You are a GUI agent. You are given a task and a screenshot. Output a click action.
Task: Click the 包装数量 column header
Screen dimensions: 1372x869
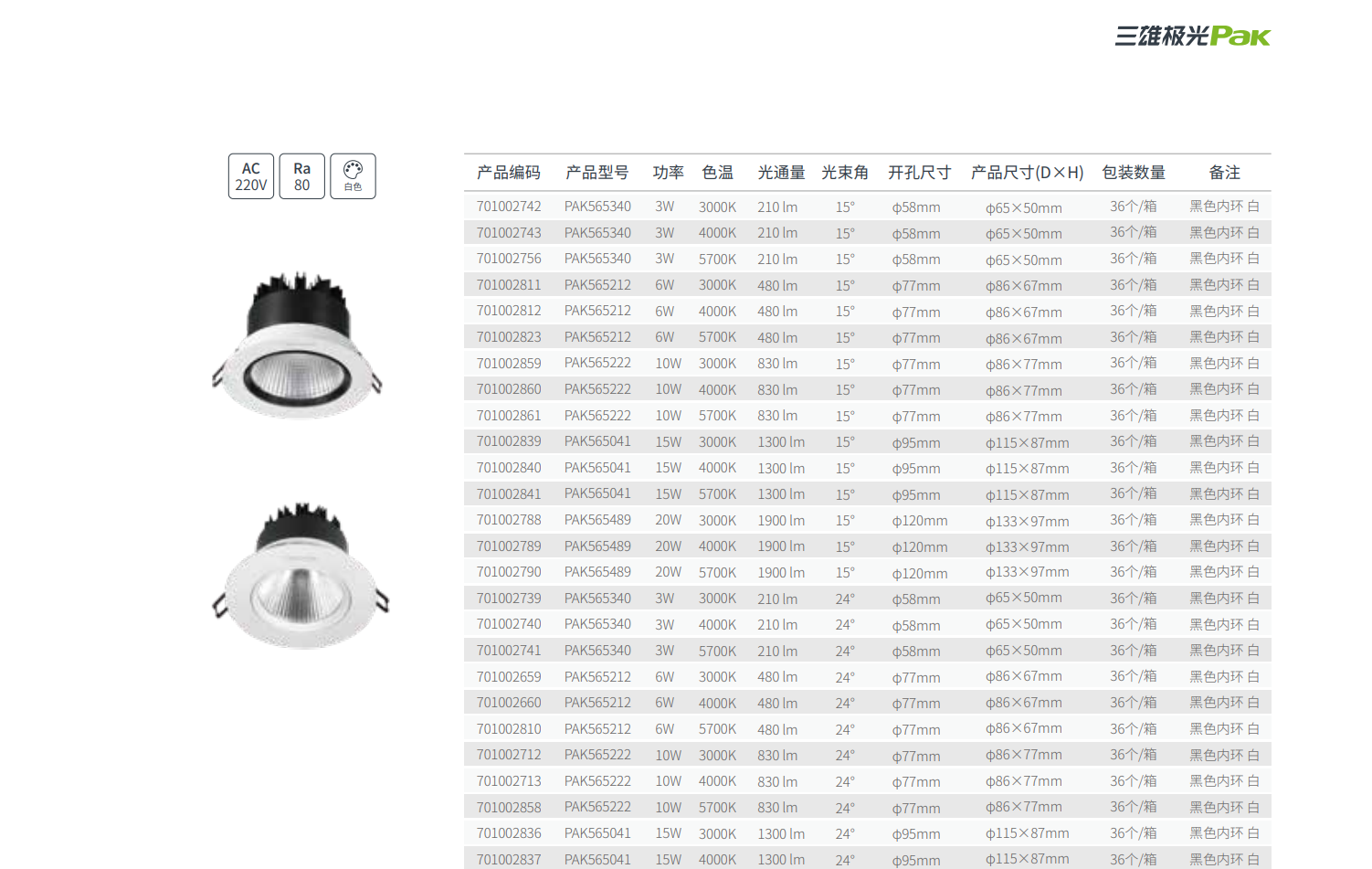coord(1134,173)
